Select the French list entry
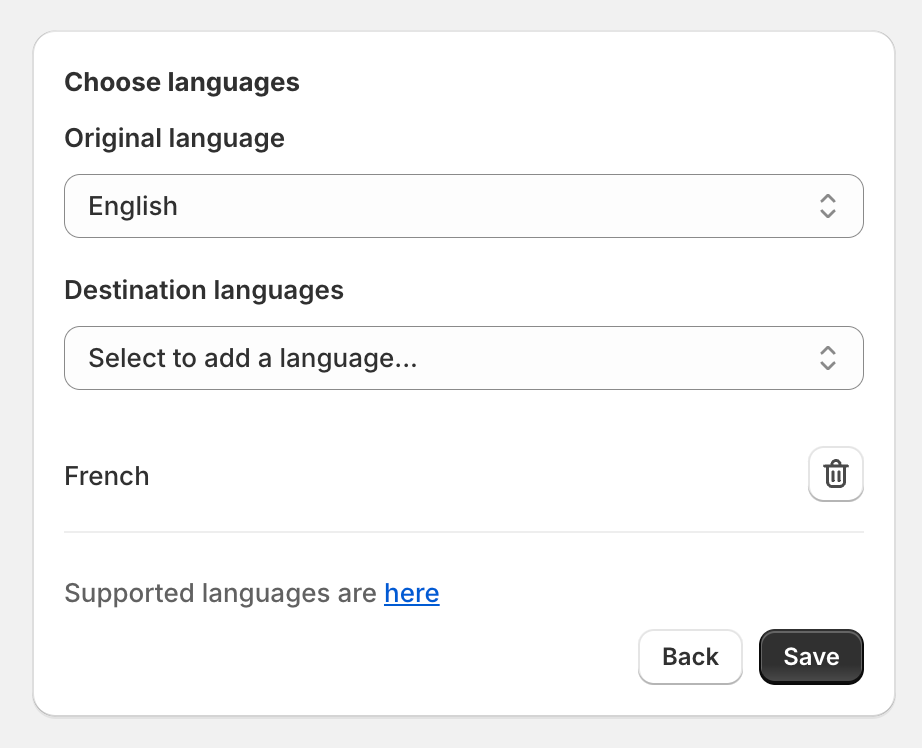Screen dimensions: 922x748 106,476
